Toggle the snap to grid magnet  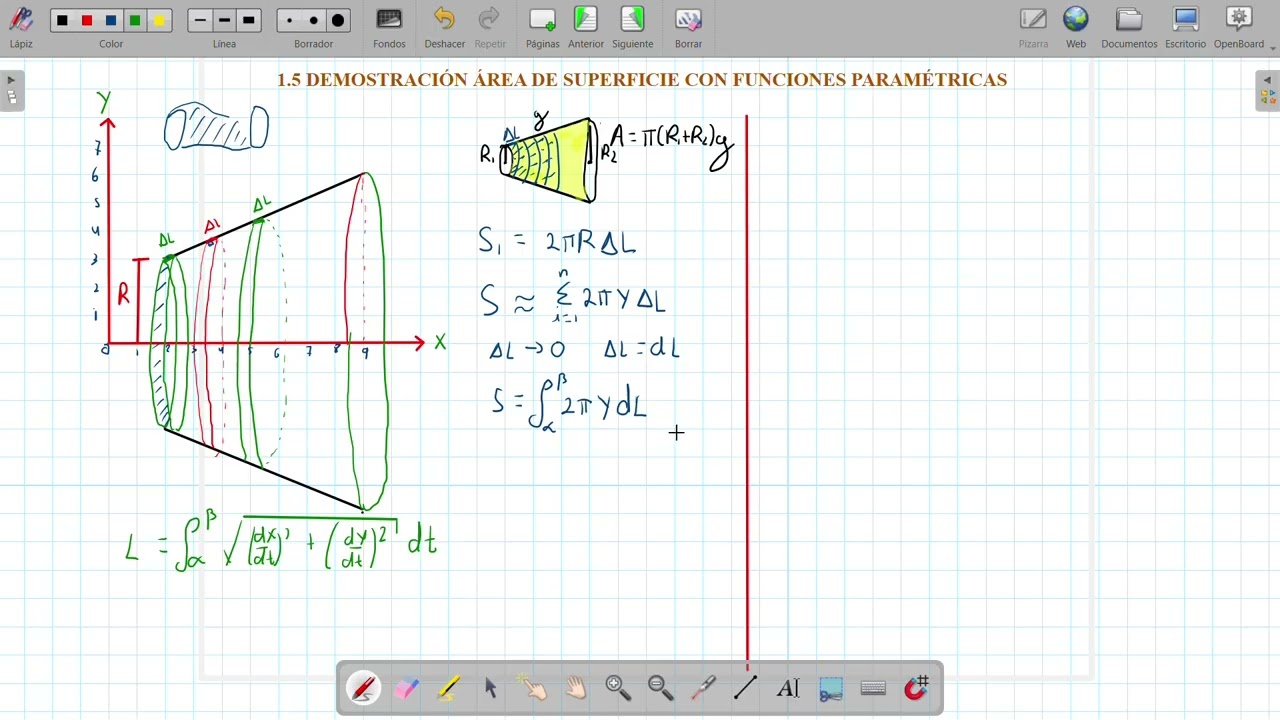point(916,688)
